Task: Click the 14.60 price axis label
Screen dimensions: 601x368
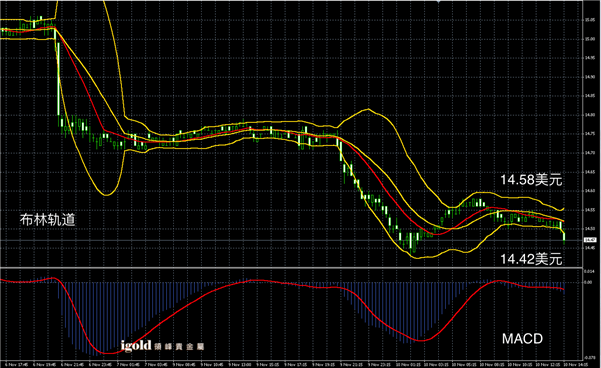Action: click(589, 191)
